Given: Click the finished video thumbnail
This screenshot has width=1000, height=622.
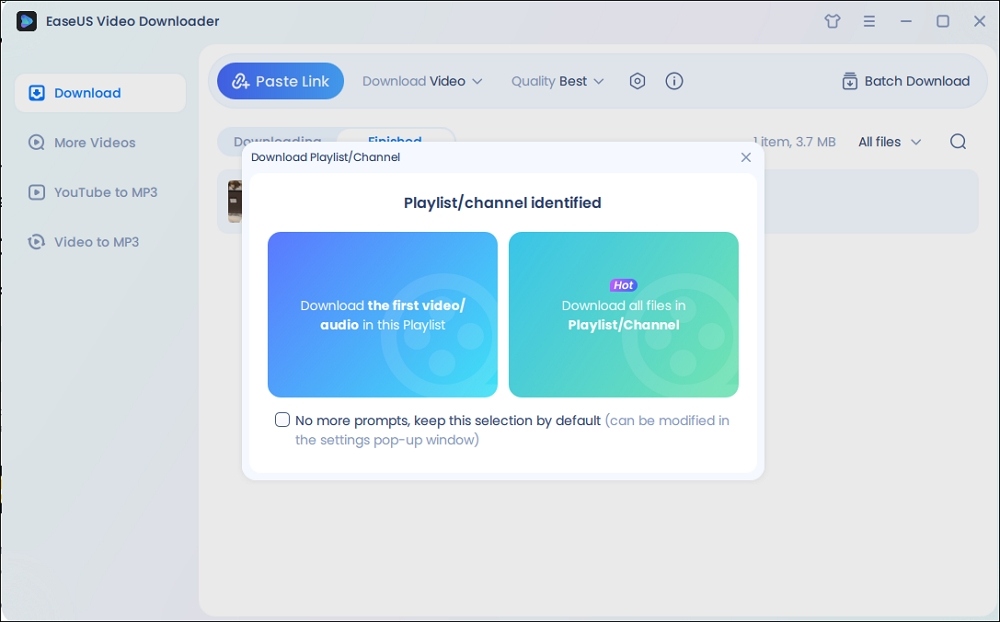Looking at the screenshot, I should 235,201.
